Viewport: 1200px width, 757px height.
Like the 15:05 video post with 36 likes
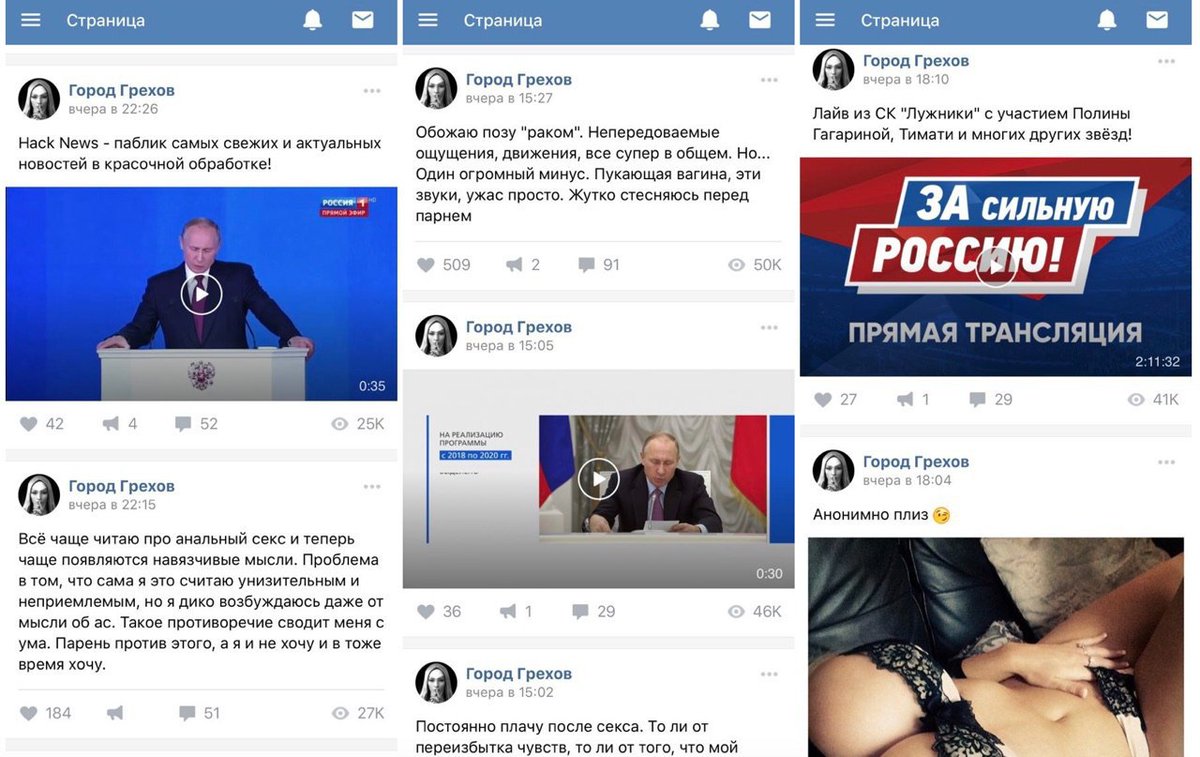[439, 611]
